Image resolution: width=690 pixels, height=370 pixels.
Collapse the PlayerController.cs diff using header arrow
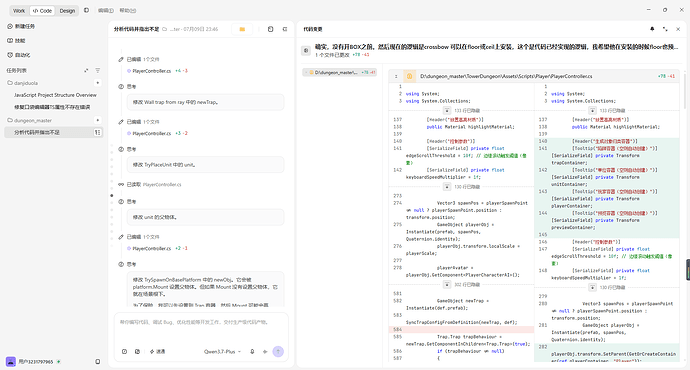click(x=396, y=76)
